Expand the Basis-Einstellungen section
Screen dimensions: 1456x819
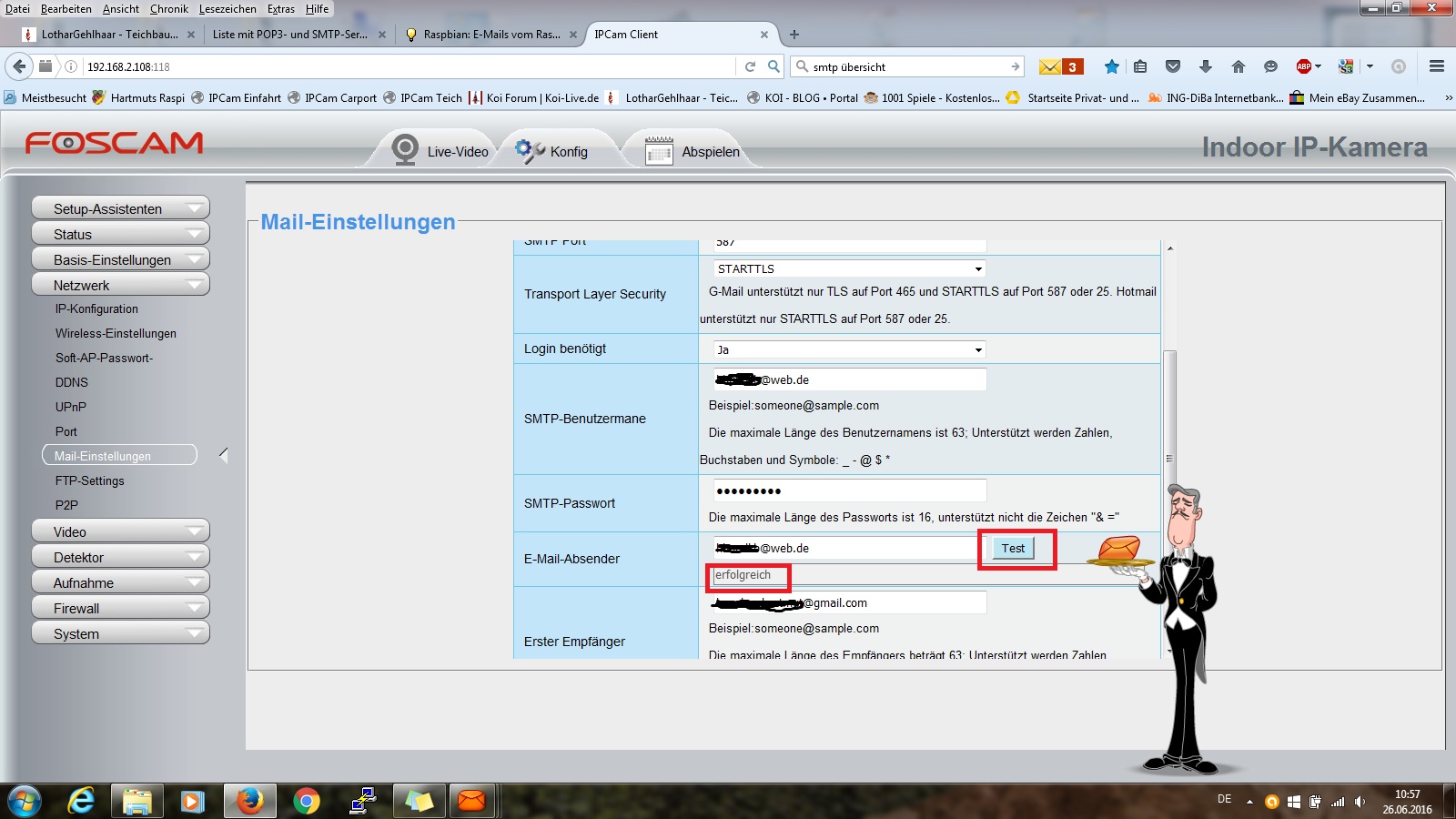[x=120, y=259]
